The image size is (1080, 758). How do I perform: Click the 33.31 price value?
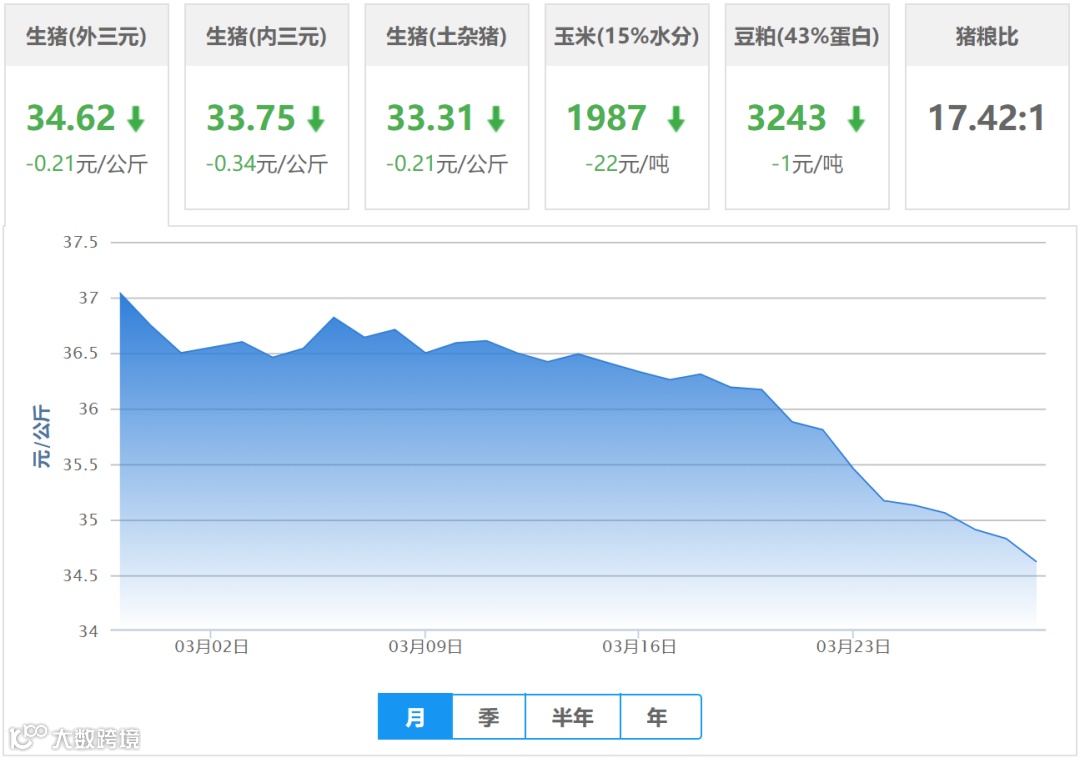pos(430,118)
